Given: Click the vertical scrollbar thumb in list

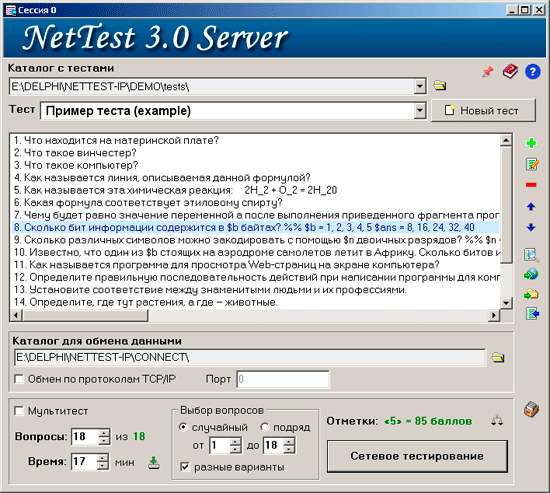Looking at the screenshot, I should [x=506, y=205].
